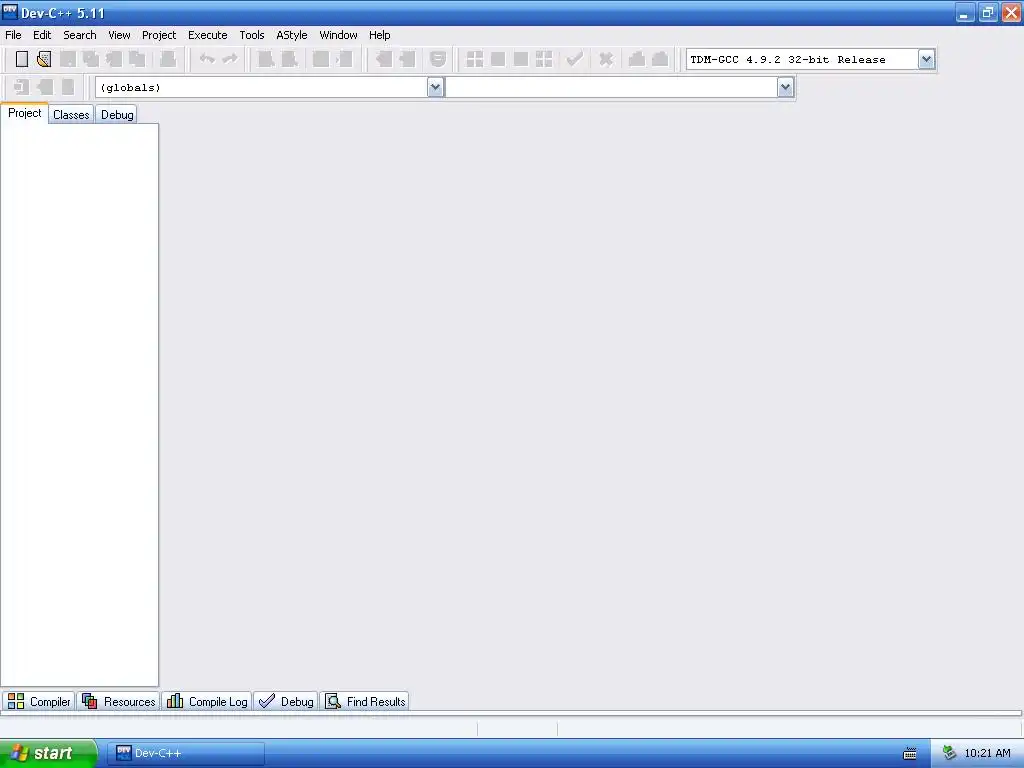Open the Find Results bottom tab
Image resolution: width=1024 pixels, height=768 pixels.
point(365,701)
